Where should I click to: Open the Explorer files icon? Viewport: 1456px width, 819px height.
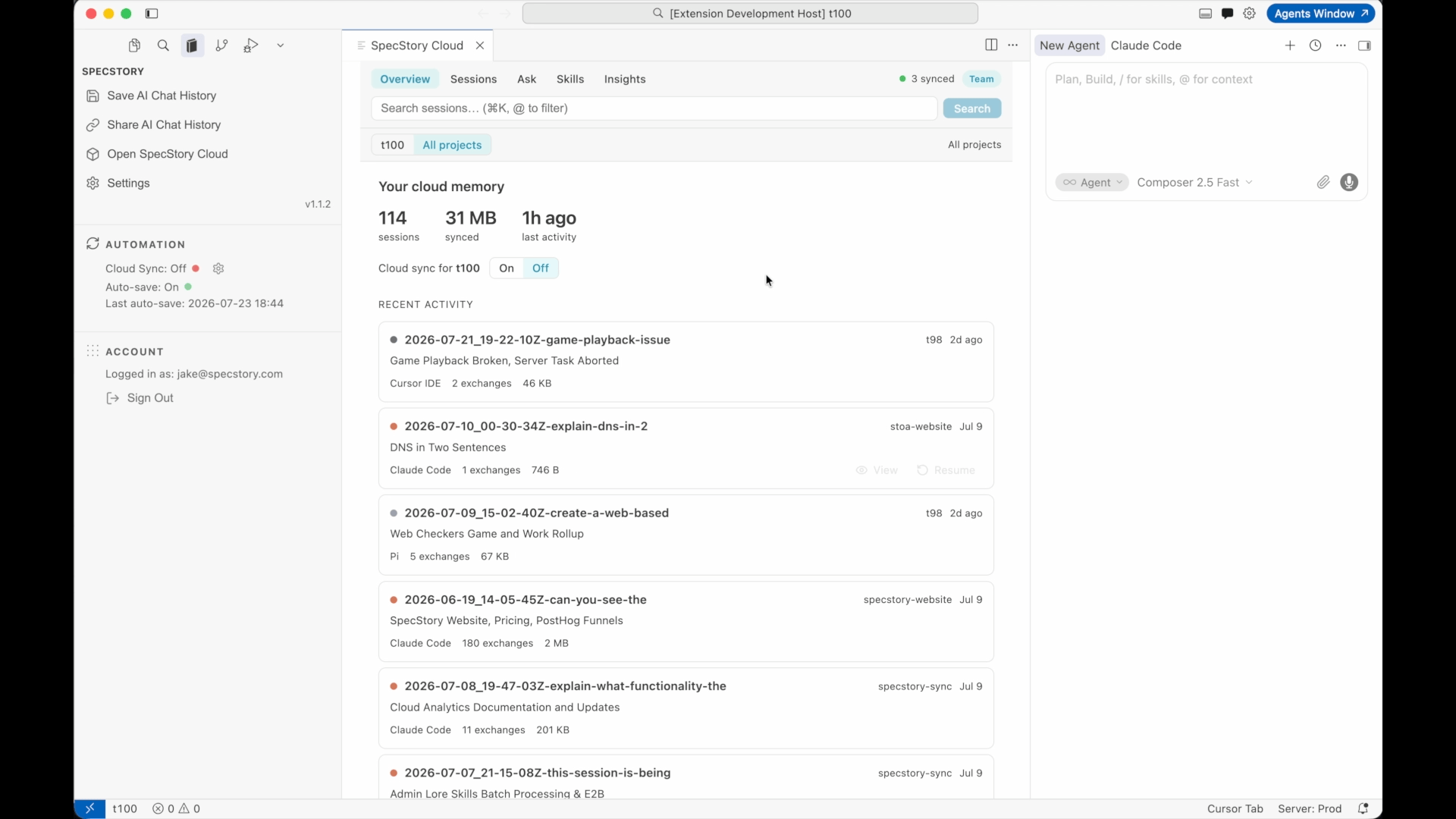pos(134,45)
